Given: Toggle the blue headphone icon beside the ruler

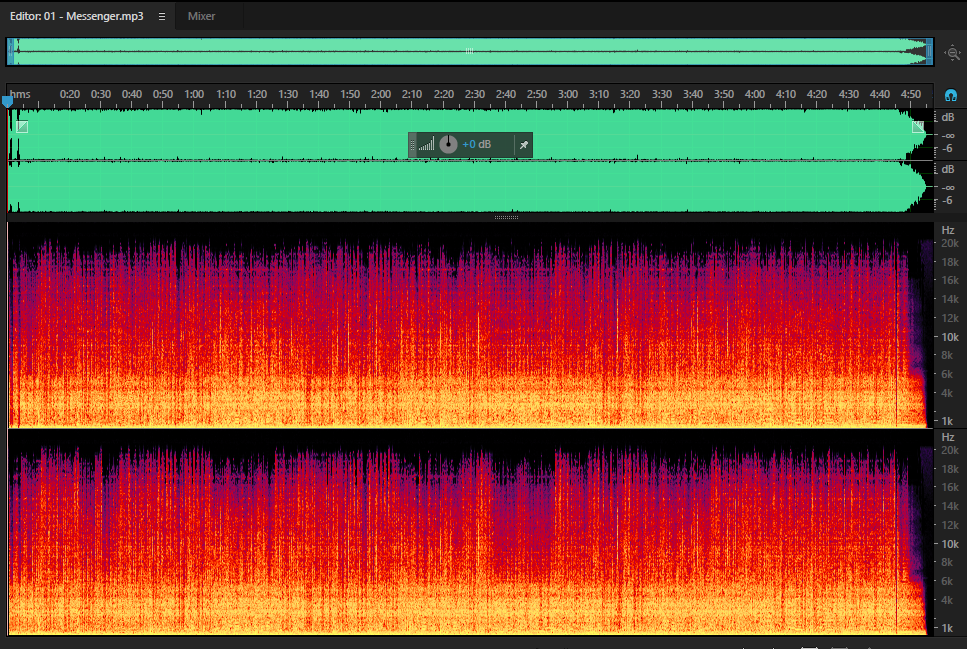Looking at the screenshot, I should coord(951,96).
